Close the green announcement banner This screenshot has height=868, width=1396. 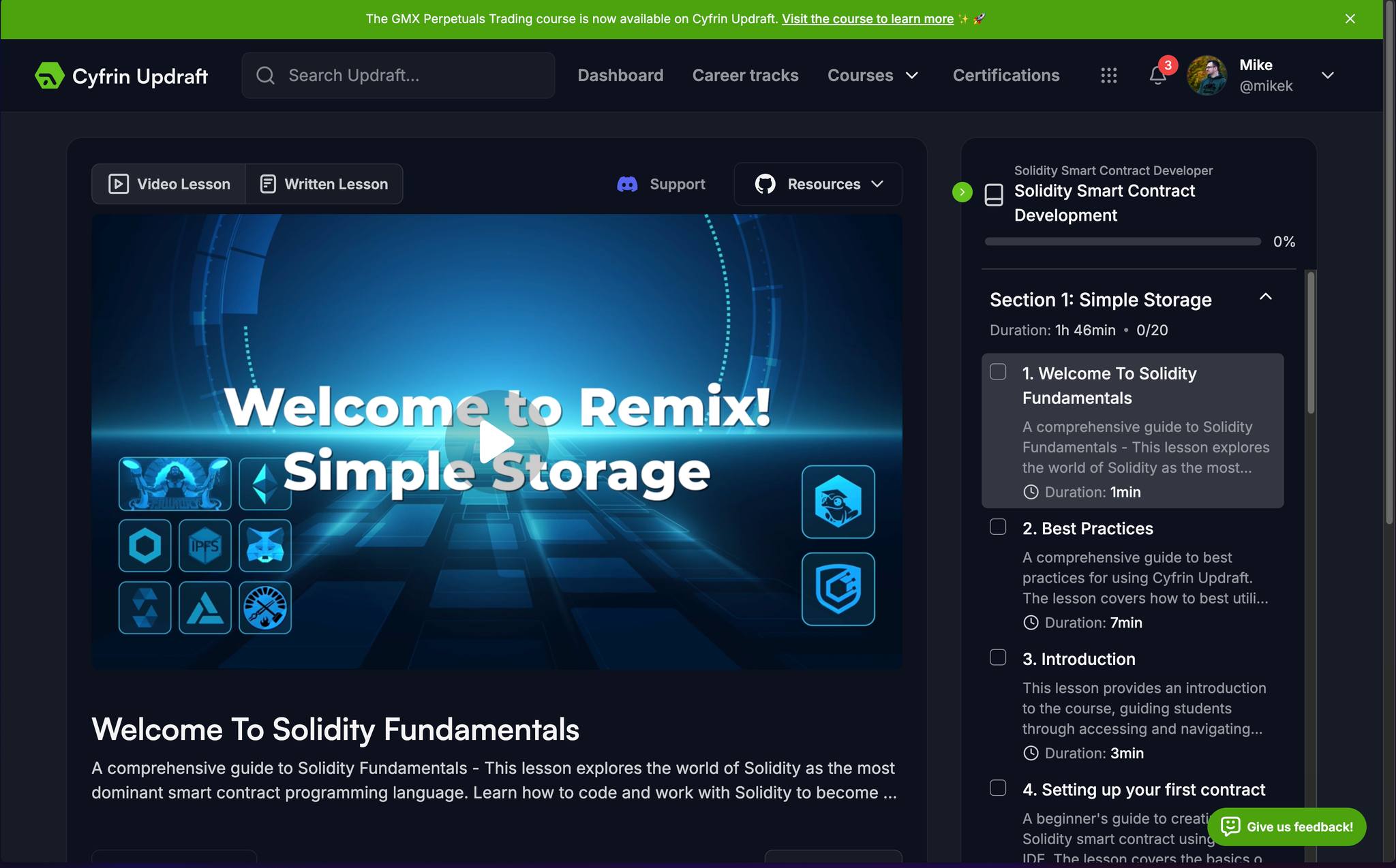click(x=1350, y=19)
